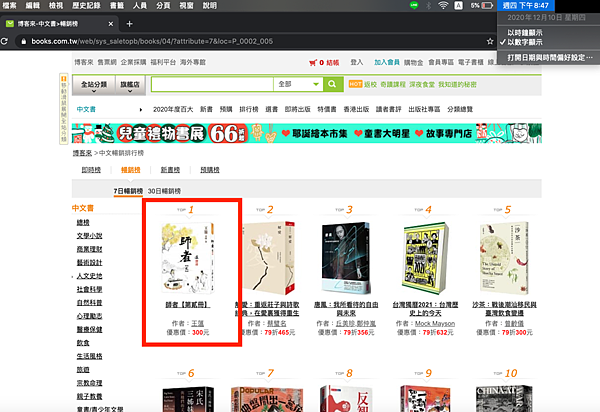Open Wi-Fi status in menu bar
This screenshot has width=600, height=412.
[443, 5]
